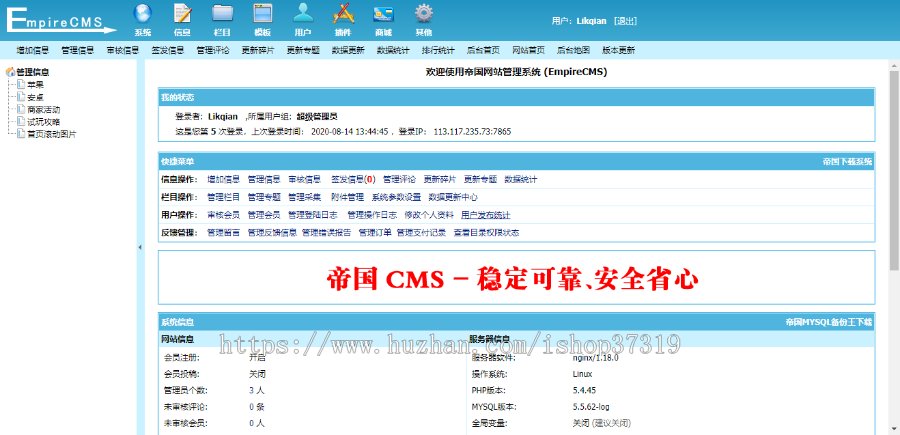This screenshot has width=900, height=435.
Task: Open 管理操作日志 link
Action: [x=372, y=215]
